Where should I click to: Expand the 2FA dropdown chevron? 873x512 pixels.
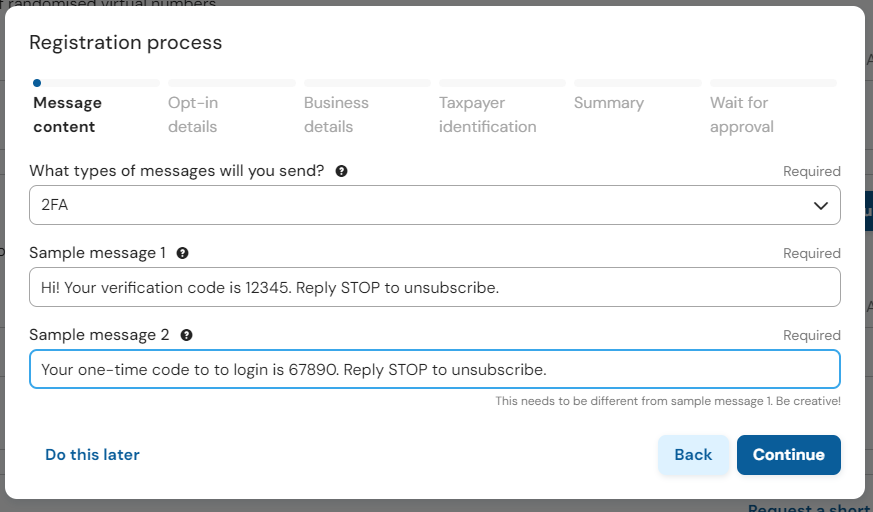(820, 205)
